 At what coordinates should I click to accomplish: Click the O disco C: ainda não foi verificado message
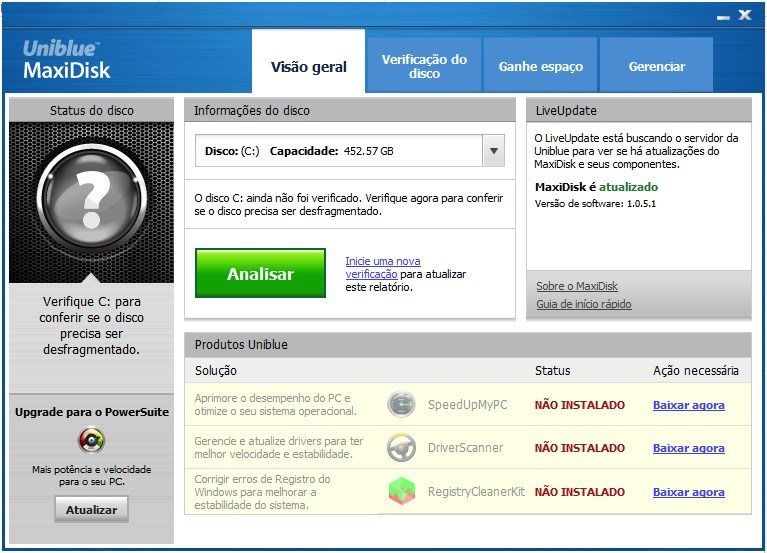click(349, 204)
